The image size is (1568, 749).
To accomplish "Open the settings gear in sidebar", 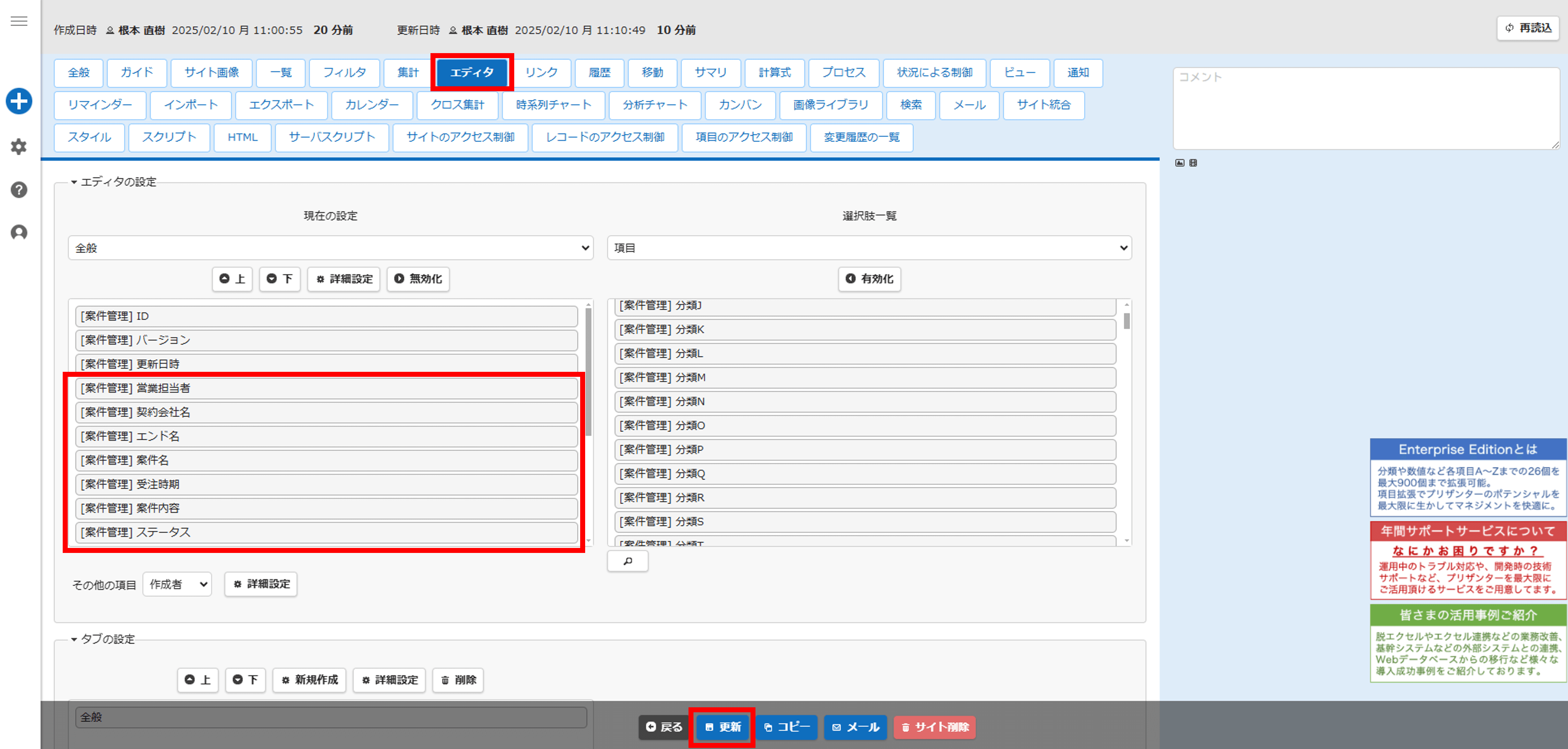I will tap(19, 146).
